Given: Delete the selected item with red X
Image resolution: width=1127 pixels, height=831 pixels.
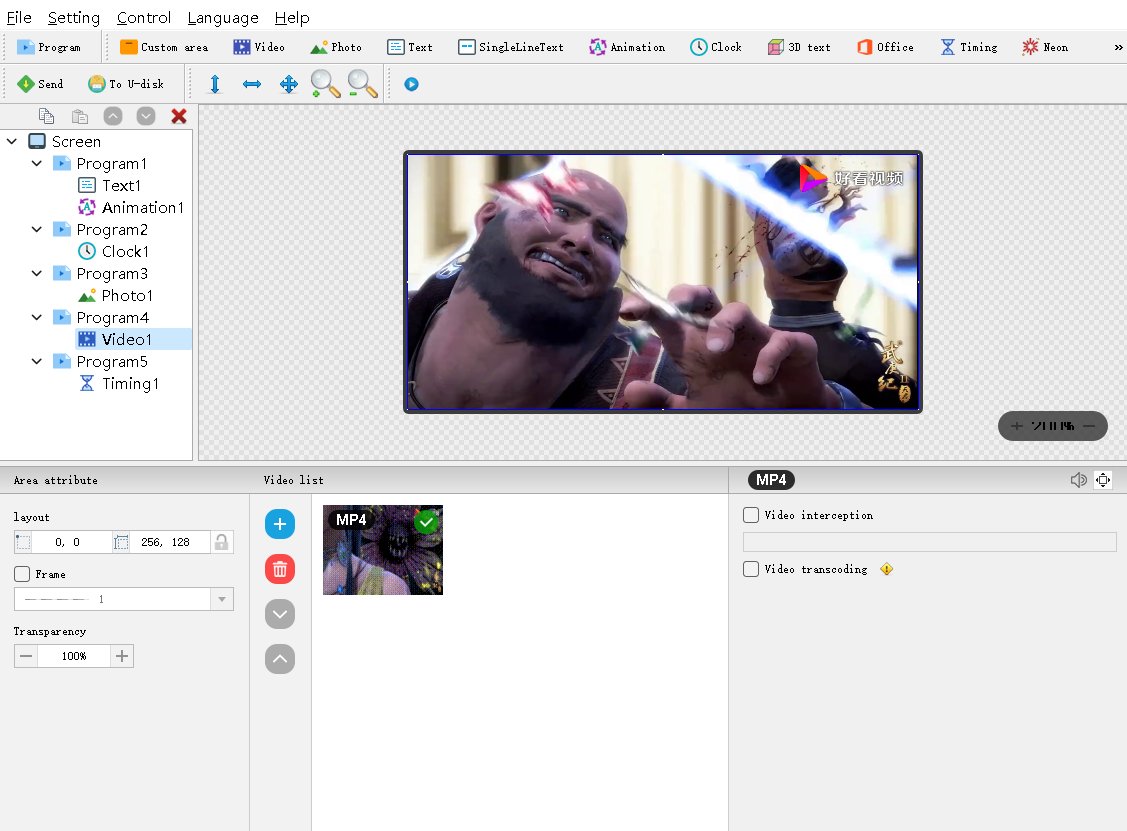Looking at the screenshot, I should [179, 116].
